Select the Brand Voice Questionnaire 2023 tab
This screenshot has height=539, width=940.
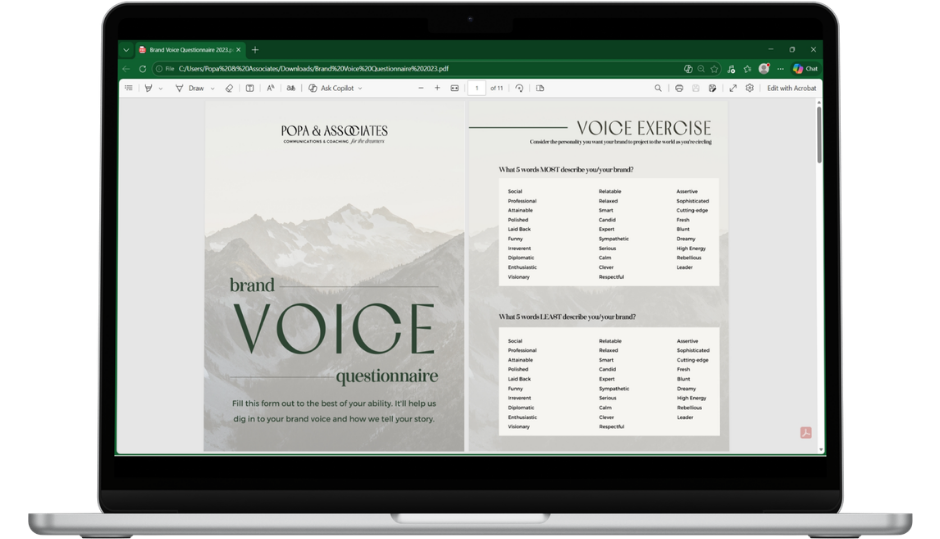pyautogui.click(x=189, y=50)
